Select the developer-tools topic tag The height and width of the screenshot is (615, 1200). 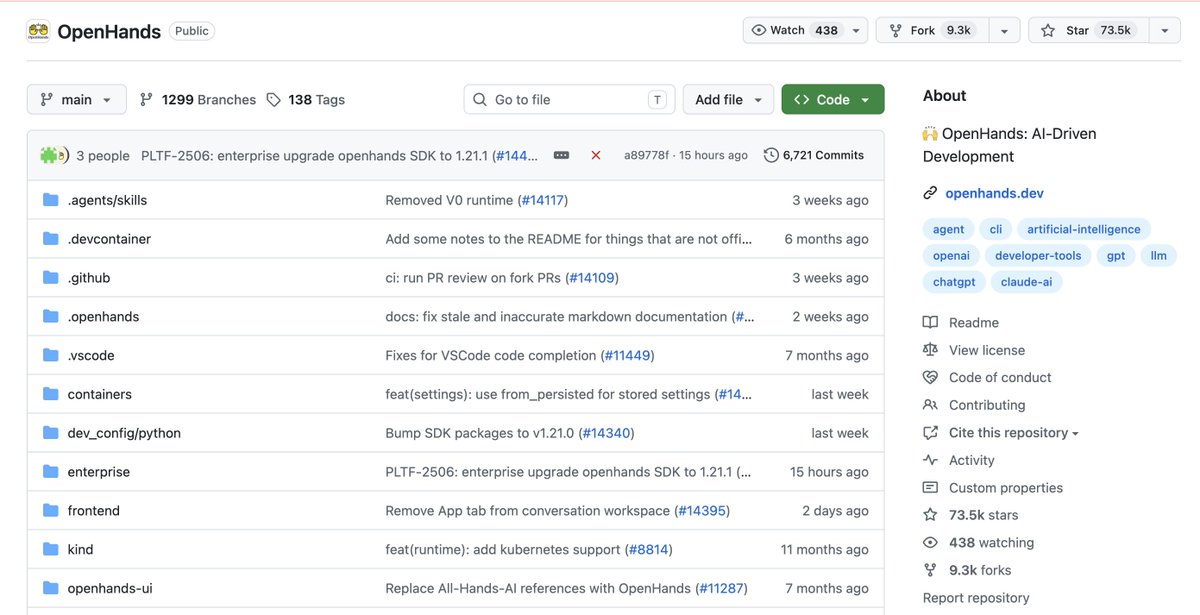[x=1038, y=256]
